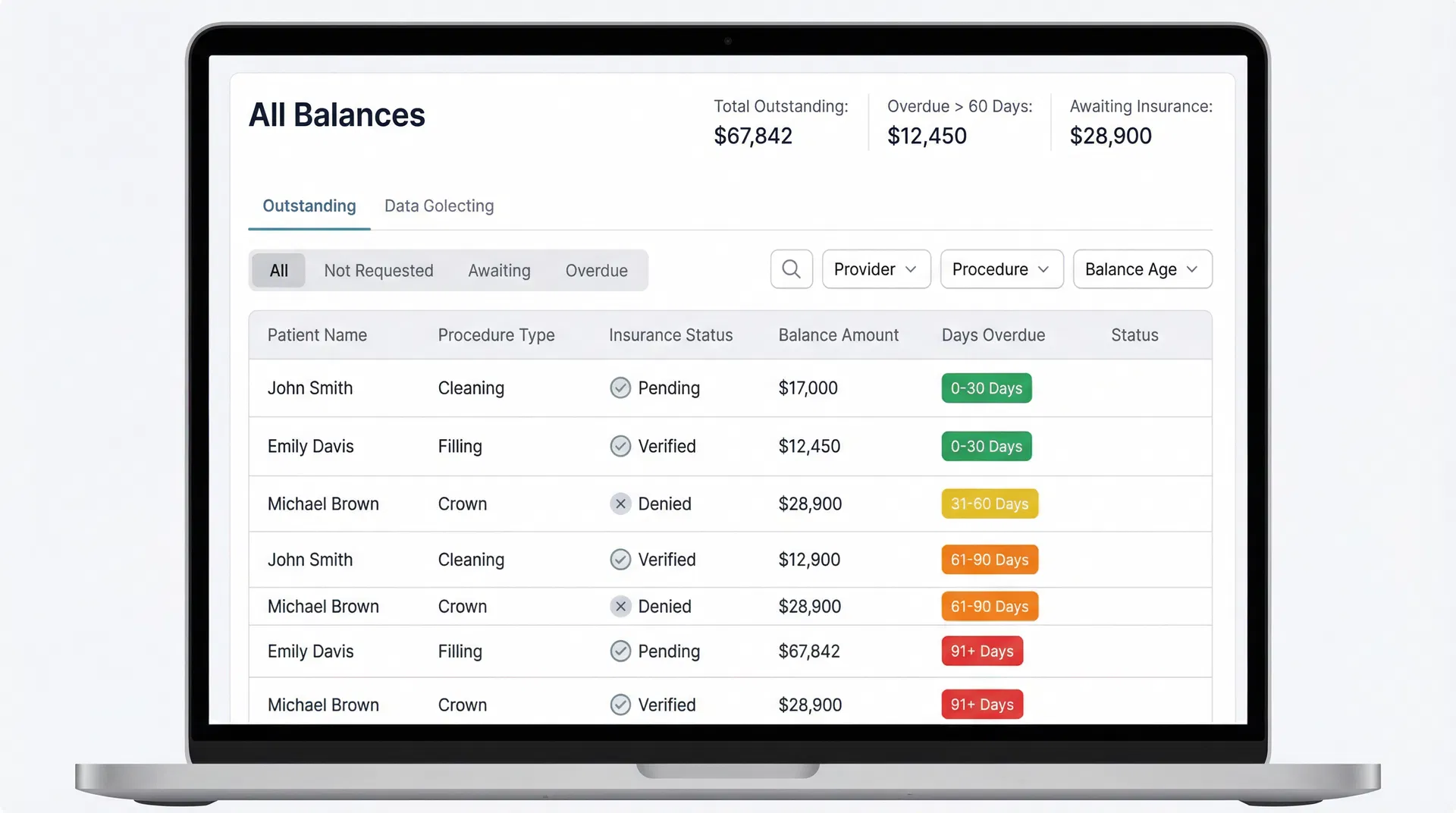The width and height of the screenshot is (1456, 813).
Task: Click the Denied X icon on Michael Brown's $28,900 Crown
Action: click(620, 504)
